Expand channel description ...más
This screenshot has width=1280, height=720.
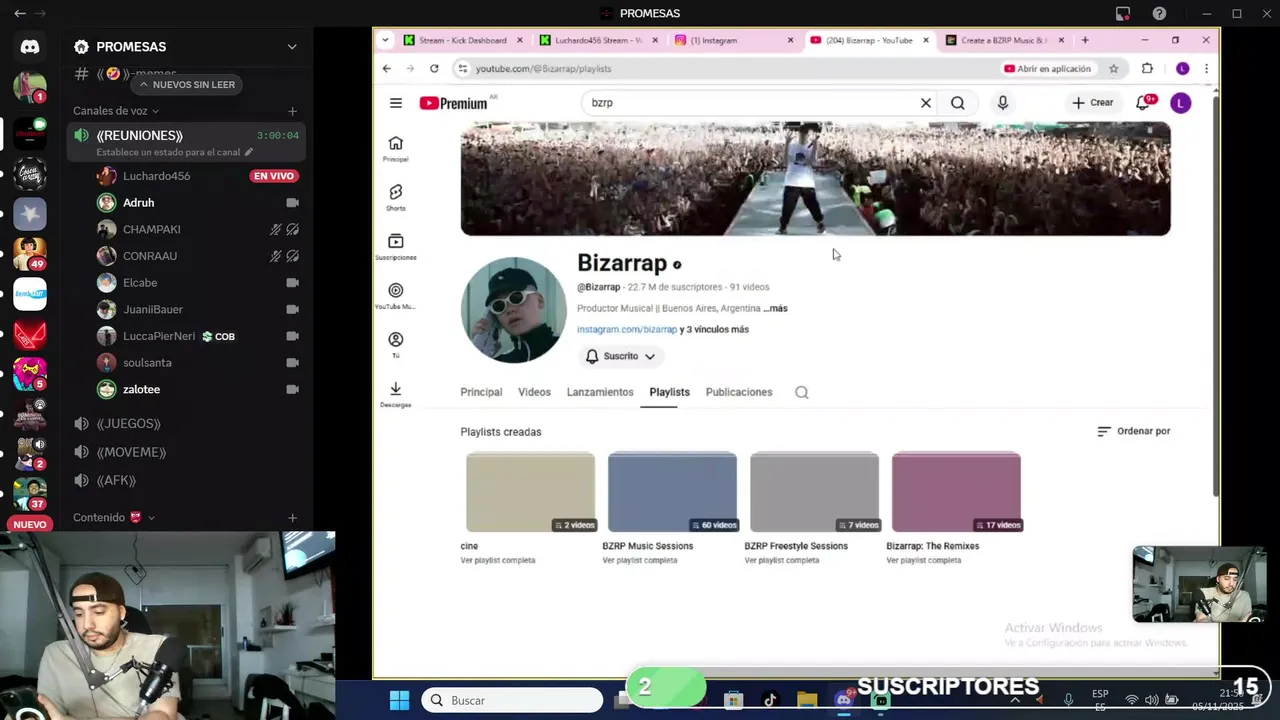(x=775, y=308)
